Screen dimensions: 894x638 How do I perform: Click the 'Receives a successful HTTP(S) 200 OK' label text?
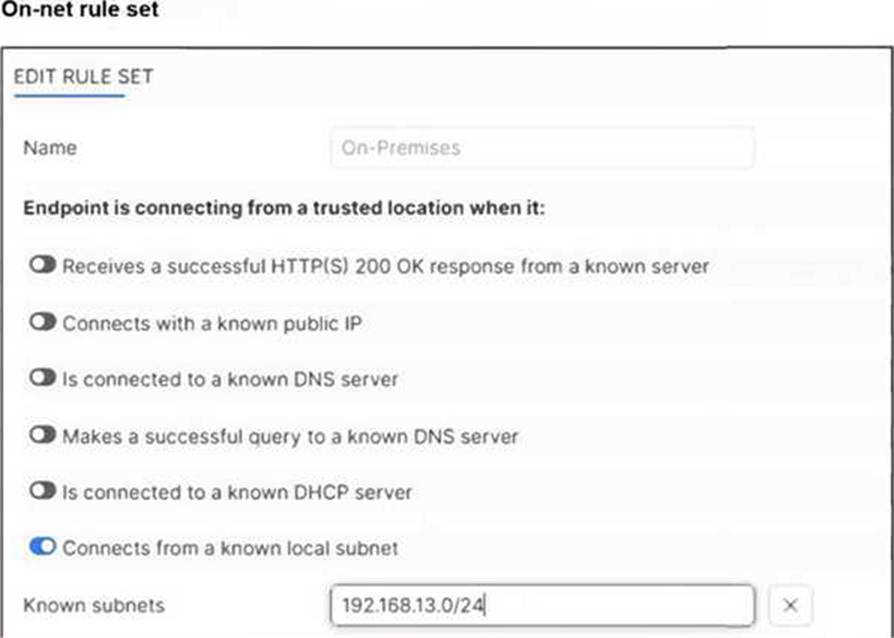point(386,266)
